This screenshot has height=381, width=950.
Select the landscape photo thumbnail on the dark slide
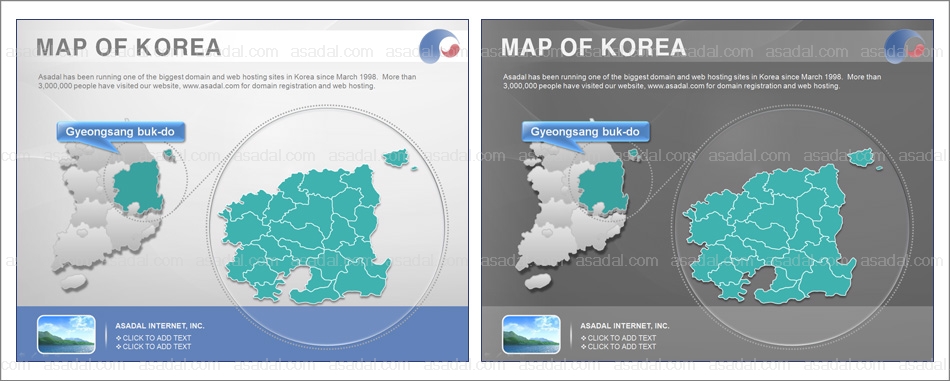point(531,334)
